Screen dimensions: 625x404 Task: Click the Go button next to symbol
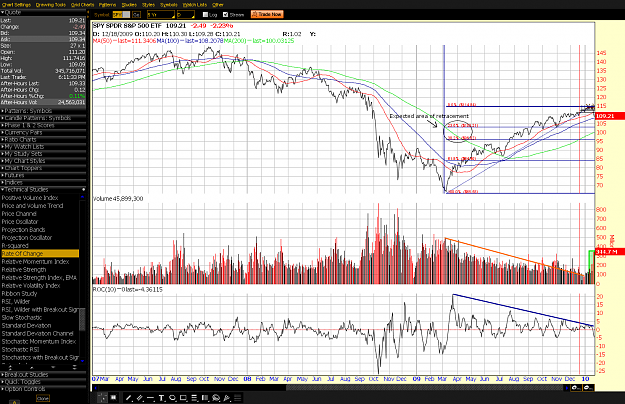click(x=136, y=15)
